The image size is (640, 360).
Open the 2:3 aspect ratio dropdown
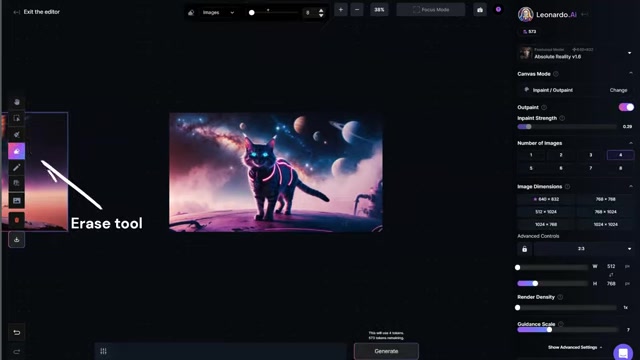584,249
